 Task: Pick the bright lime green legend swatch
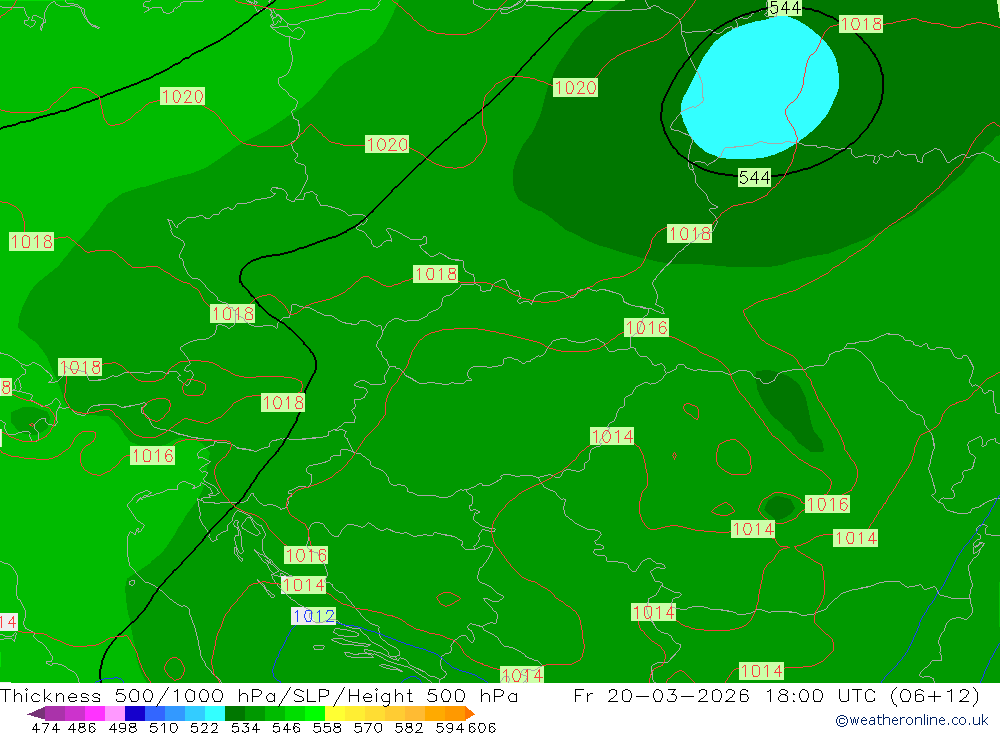[x=314, y=713]
